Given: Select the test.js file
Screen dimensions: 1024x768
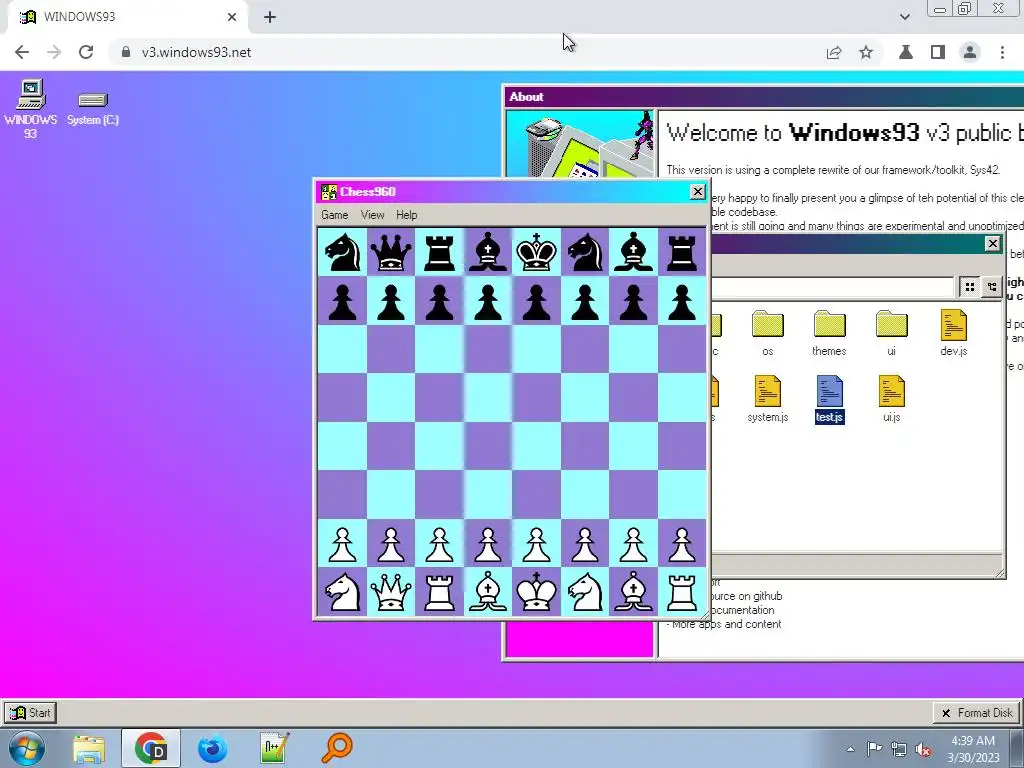Looking at the screenshot, I should [829, 399].
